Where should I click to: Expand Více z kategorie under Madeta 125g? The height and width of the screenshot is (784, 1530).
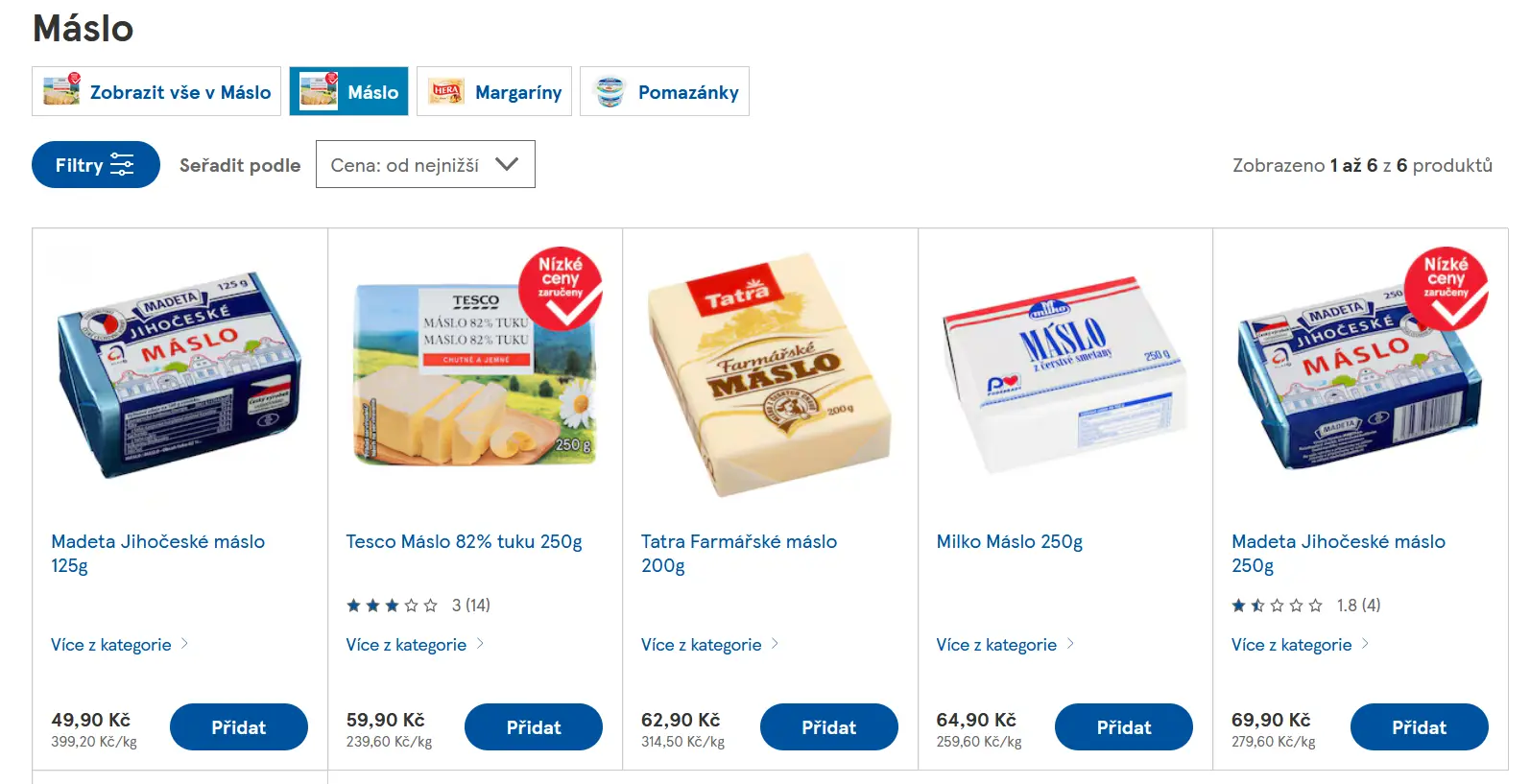(119, 645)
